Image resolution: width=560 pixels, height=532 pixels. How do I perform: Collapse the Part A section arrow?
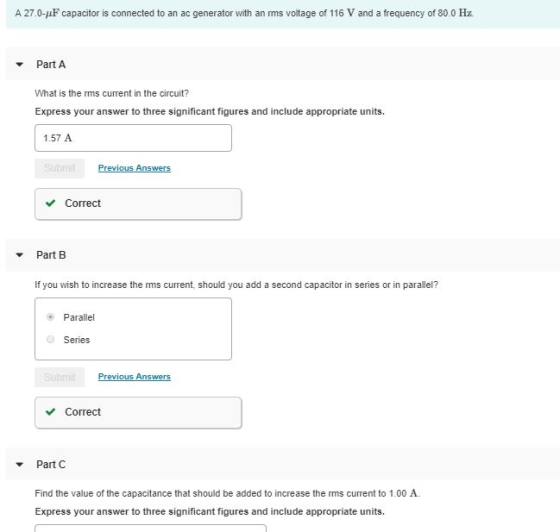click(20, 65)
